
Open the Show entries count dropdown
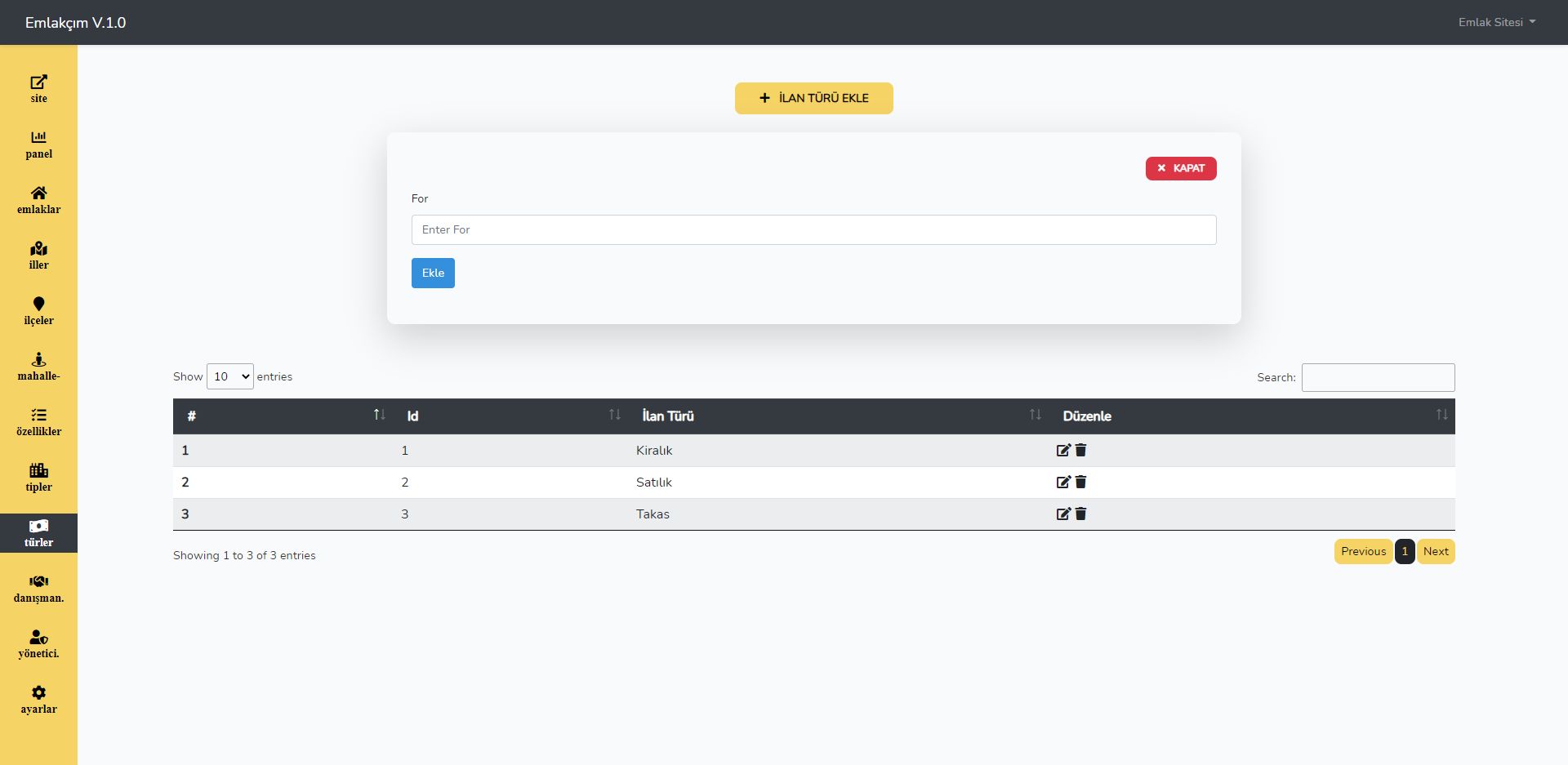point(230,376)
